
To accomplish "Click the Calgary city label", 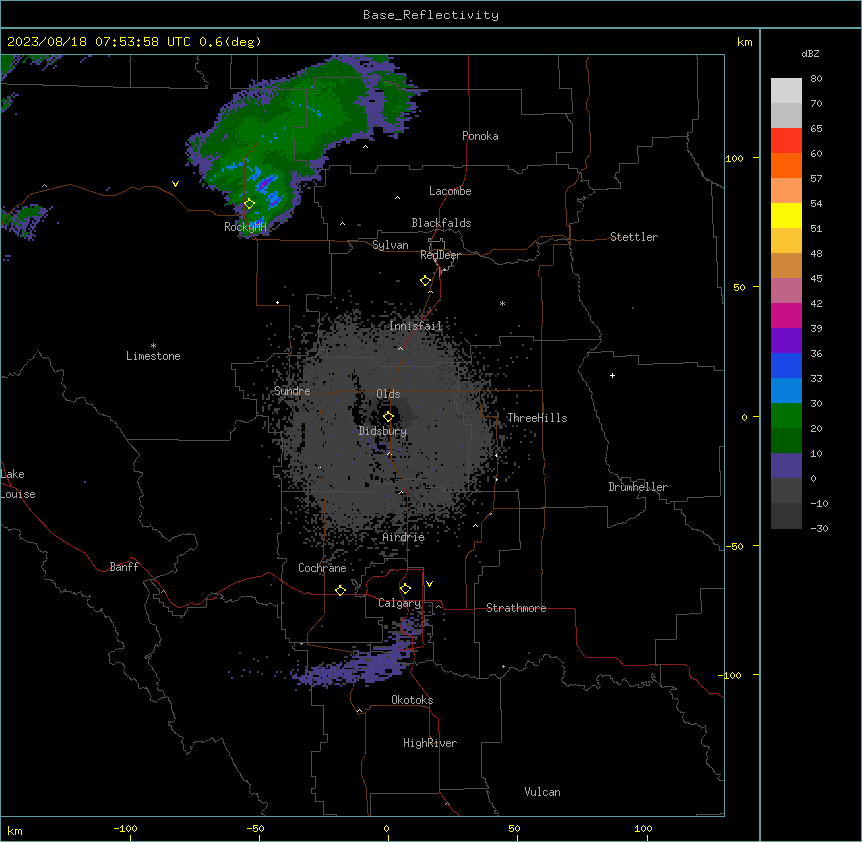I will (400, 603).
